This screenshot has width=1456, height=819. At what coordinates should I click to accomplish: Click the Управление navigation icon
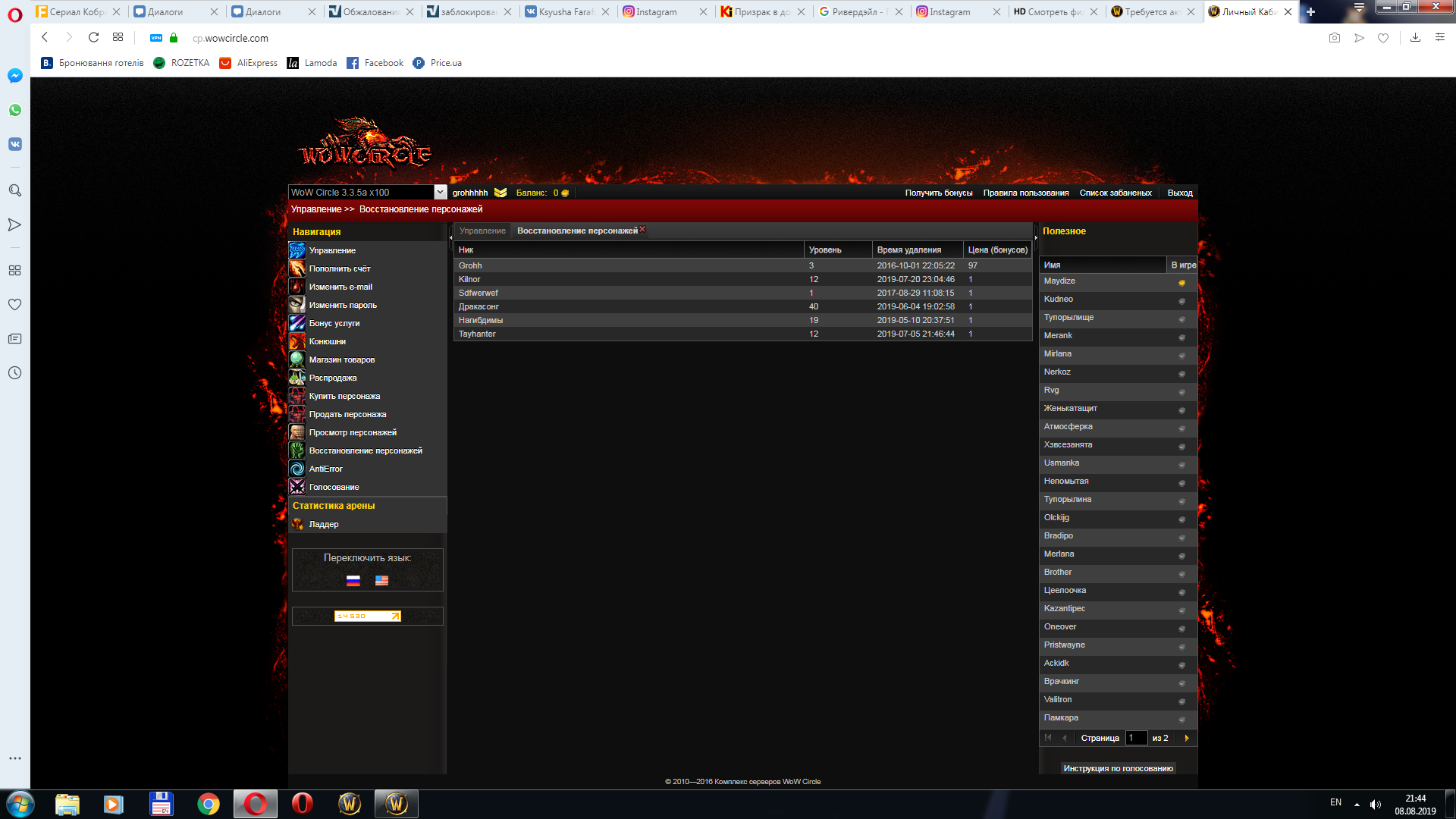297,250
